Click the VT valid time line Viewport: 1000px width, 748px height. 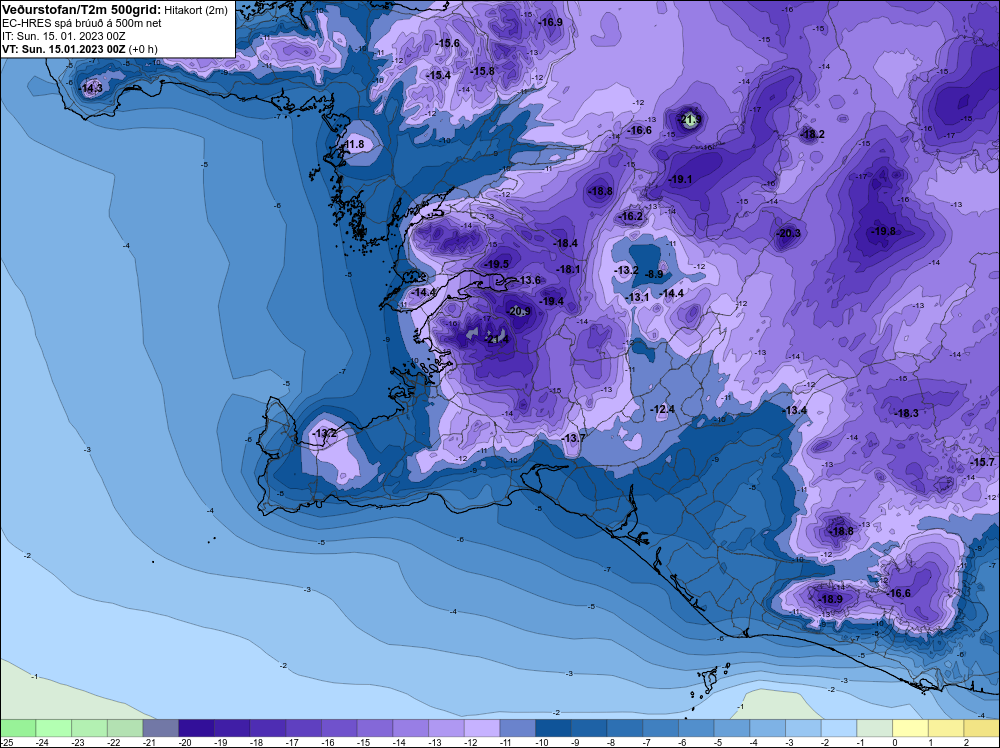coord(80,49)
